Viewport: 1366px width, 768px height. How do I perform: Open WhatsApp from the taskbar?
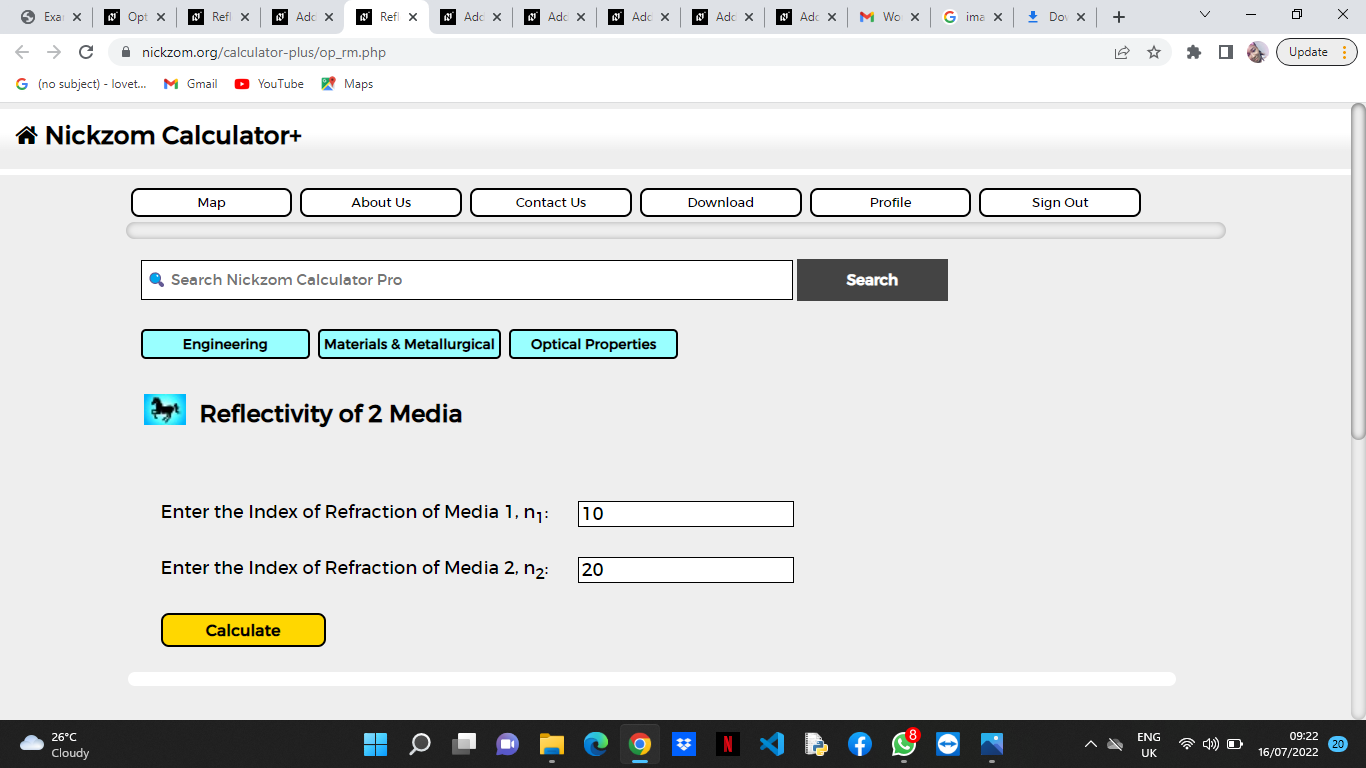point(904,744)
